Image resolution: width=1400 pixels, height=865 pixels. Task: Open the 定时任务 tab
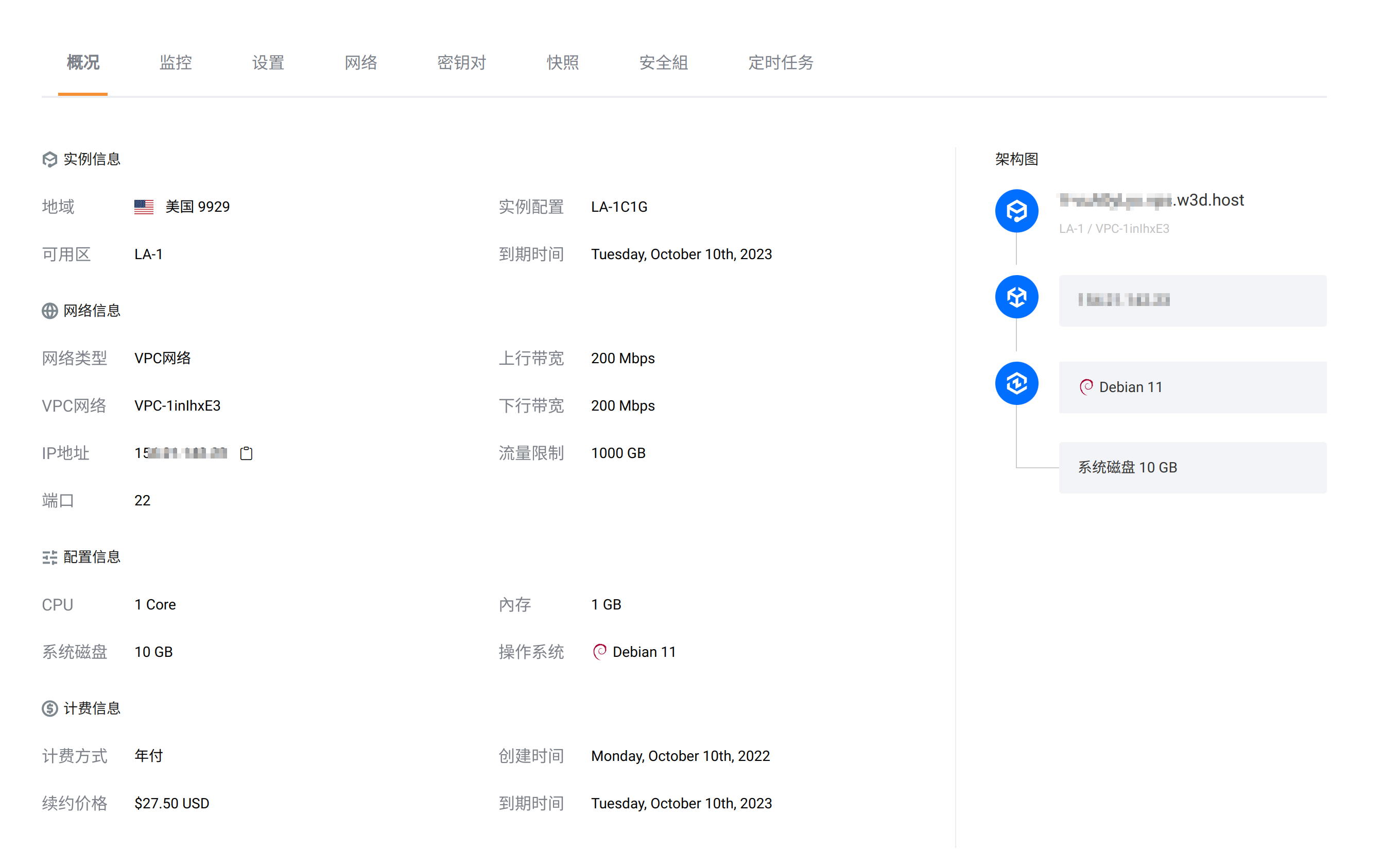pyautogui.click(x=780, y=63)
